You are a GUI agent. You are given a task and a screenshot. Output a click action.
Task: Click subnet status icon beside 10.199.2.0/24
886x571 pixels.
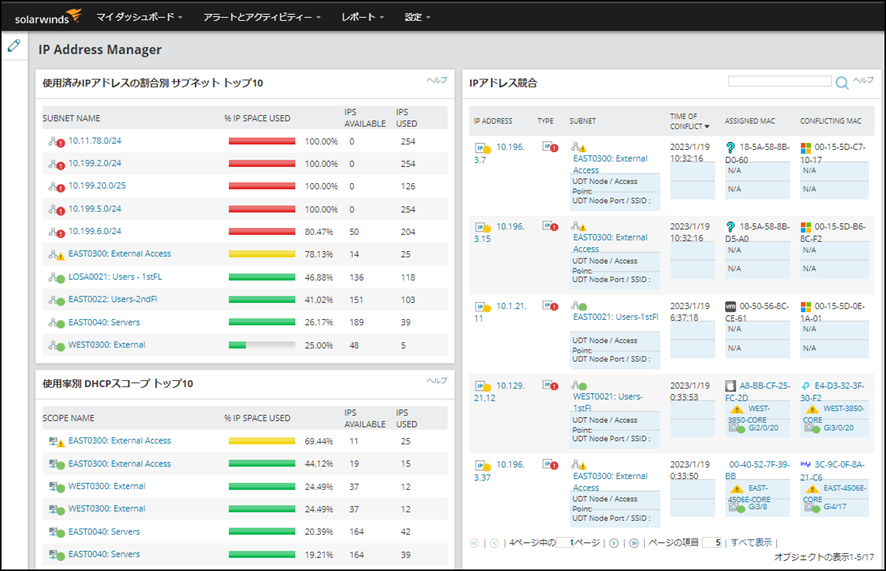tap(56, 164)
